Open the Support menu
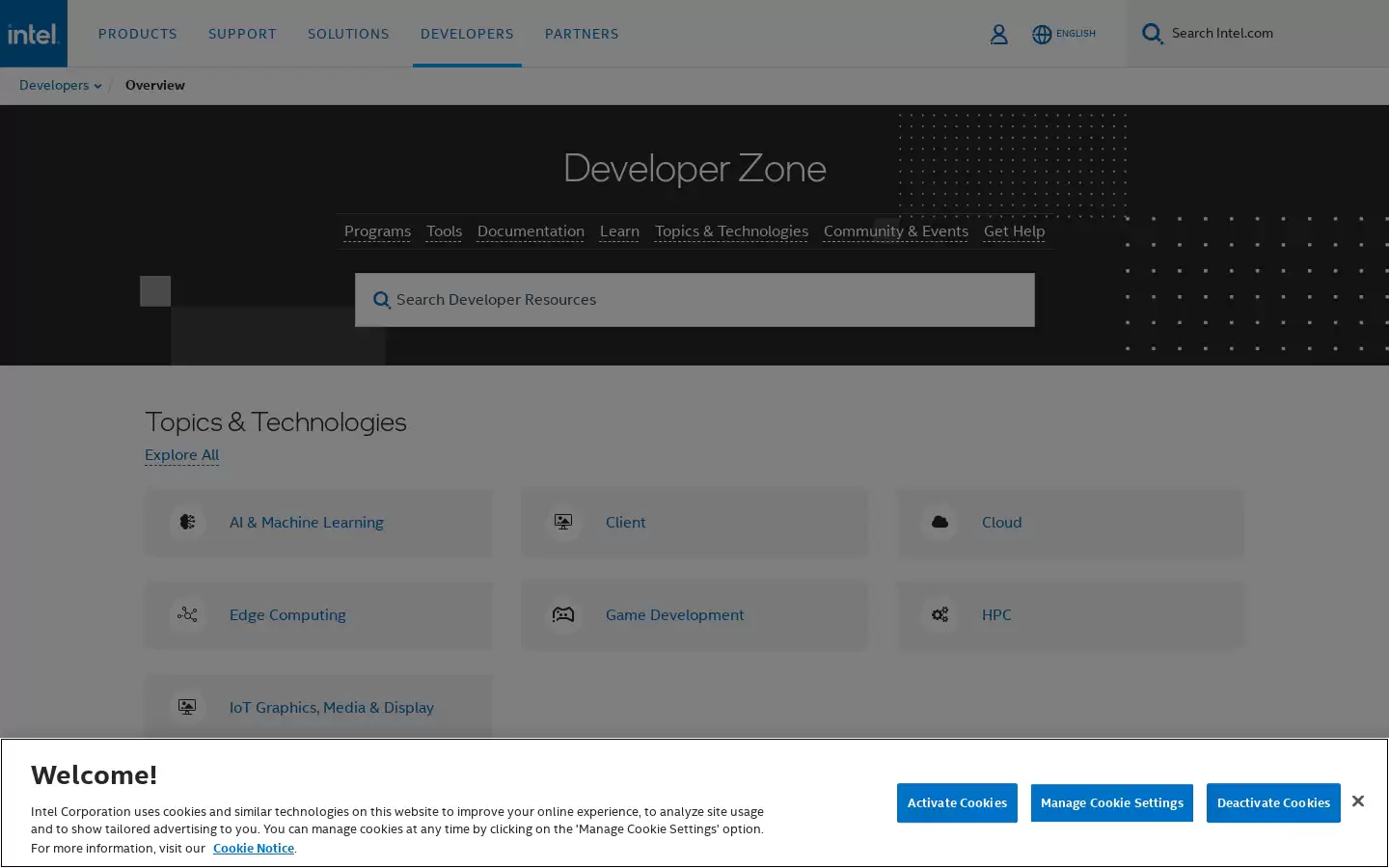 click(x=242, y=34)
